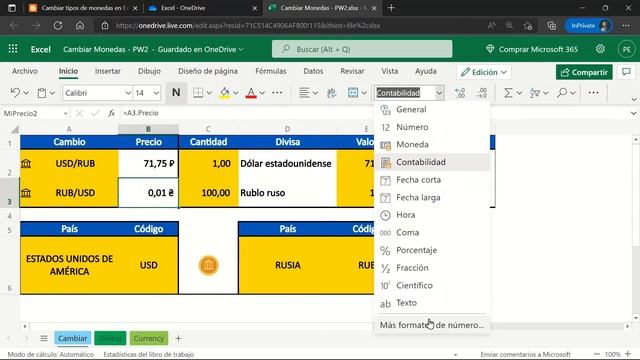Select the Cambiar sheet tab
Screen dimensions: 640x360
[x=72, y=338]
